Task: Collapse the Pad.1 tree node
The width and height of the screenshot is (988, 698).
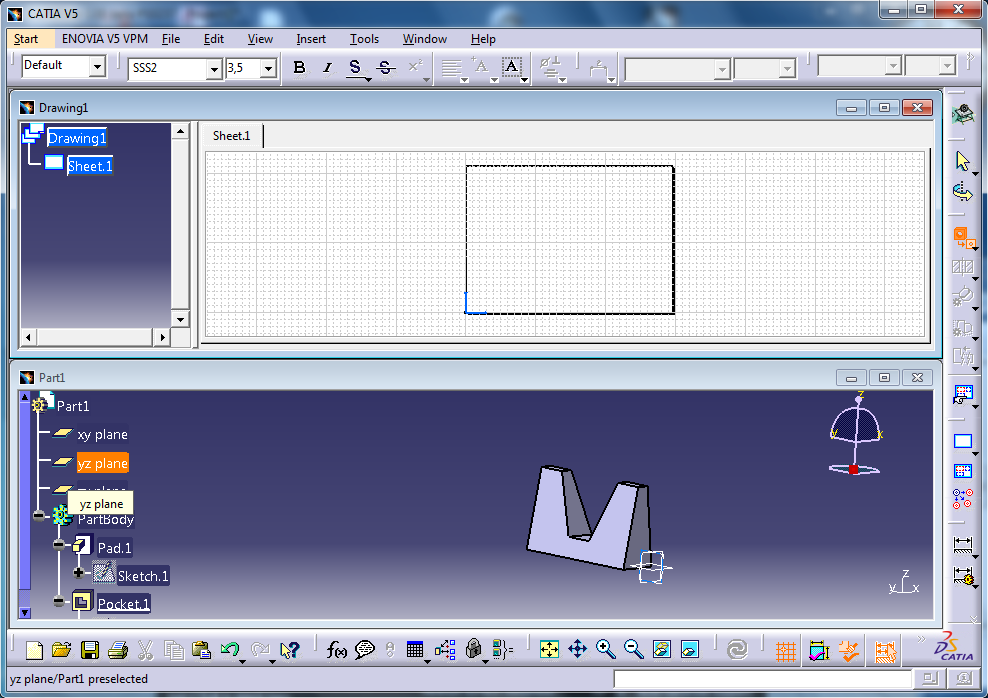Action: tap(59, 545)
